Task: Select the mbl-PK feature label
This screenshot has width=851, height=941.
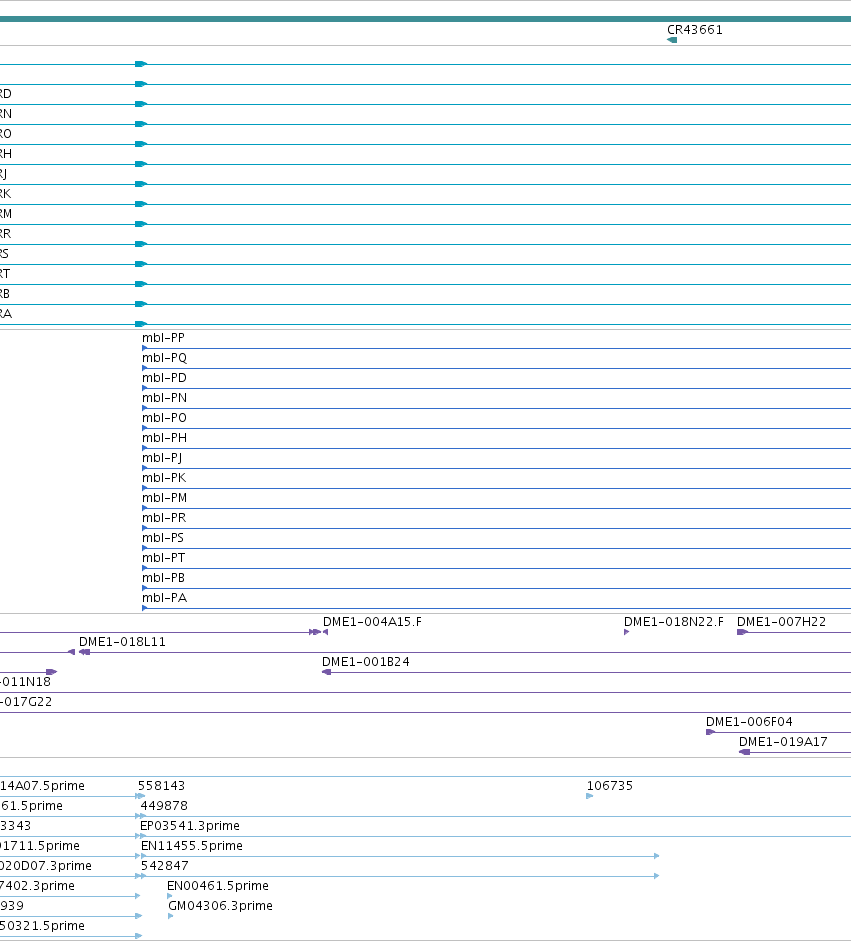Action: [164, 478]
